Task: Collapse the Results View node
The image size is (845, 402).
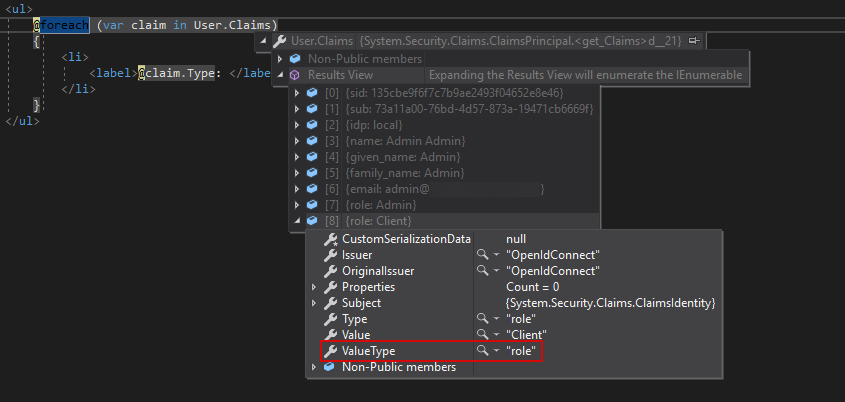Action: pos(280,75)
